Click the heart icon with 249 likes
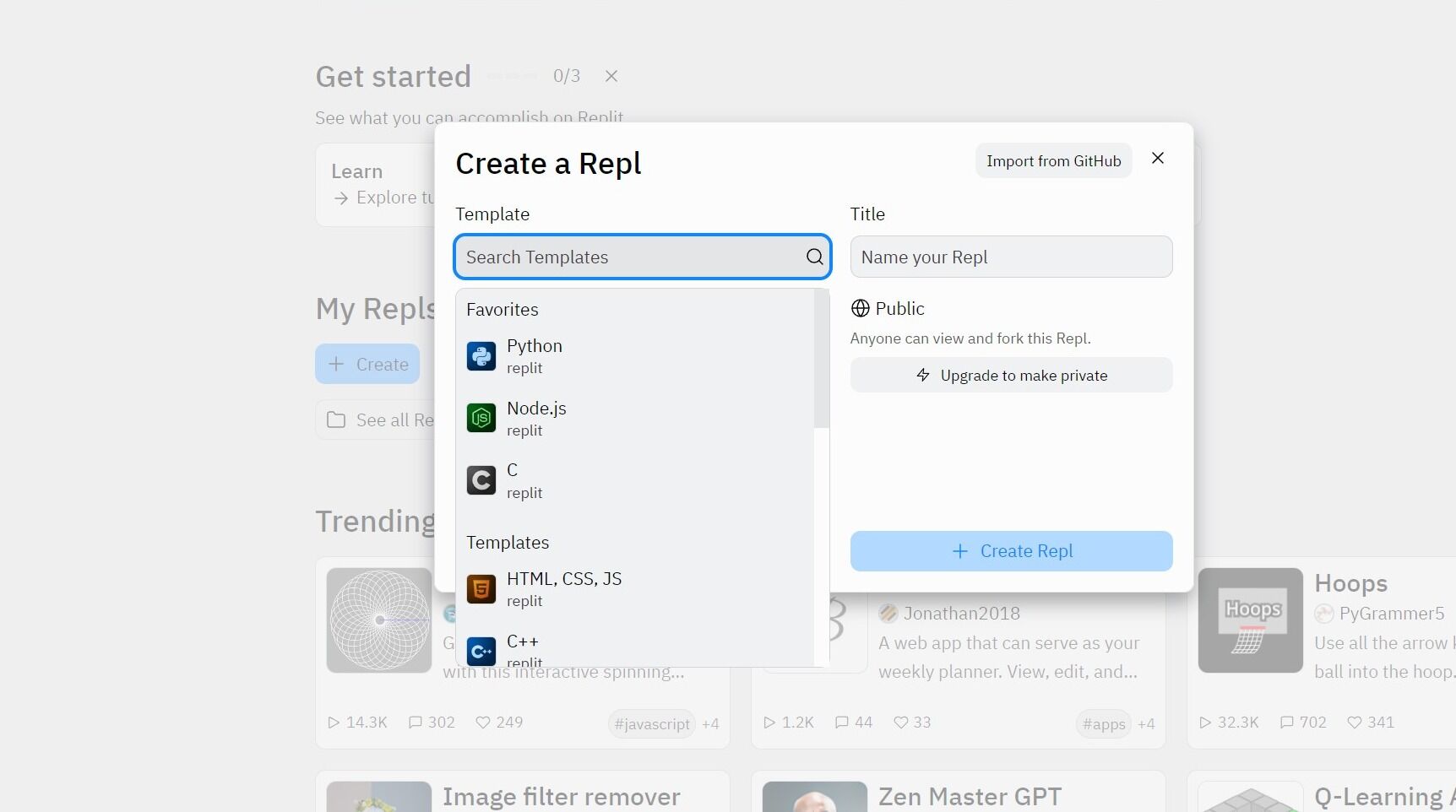Screen dimensions: 1456x812 click(483, 723)
